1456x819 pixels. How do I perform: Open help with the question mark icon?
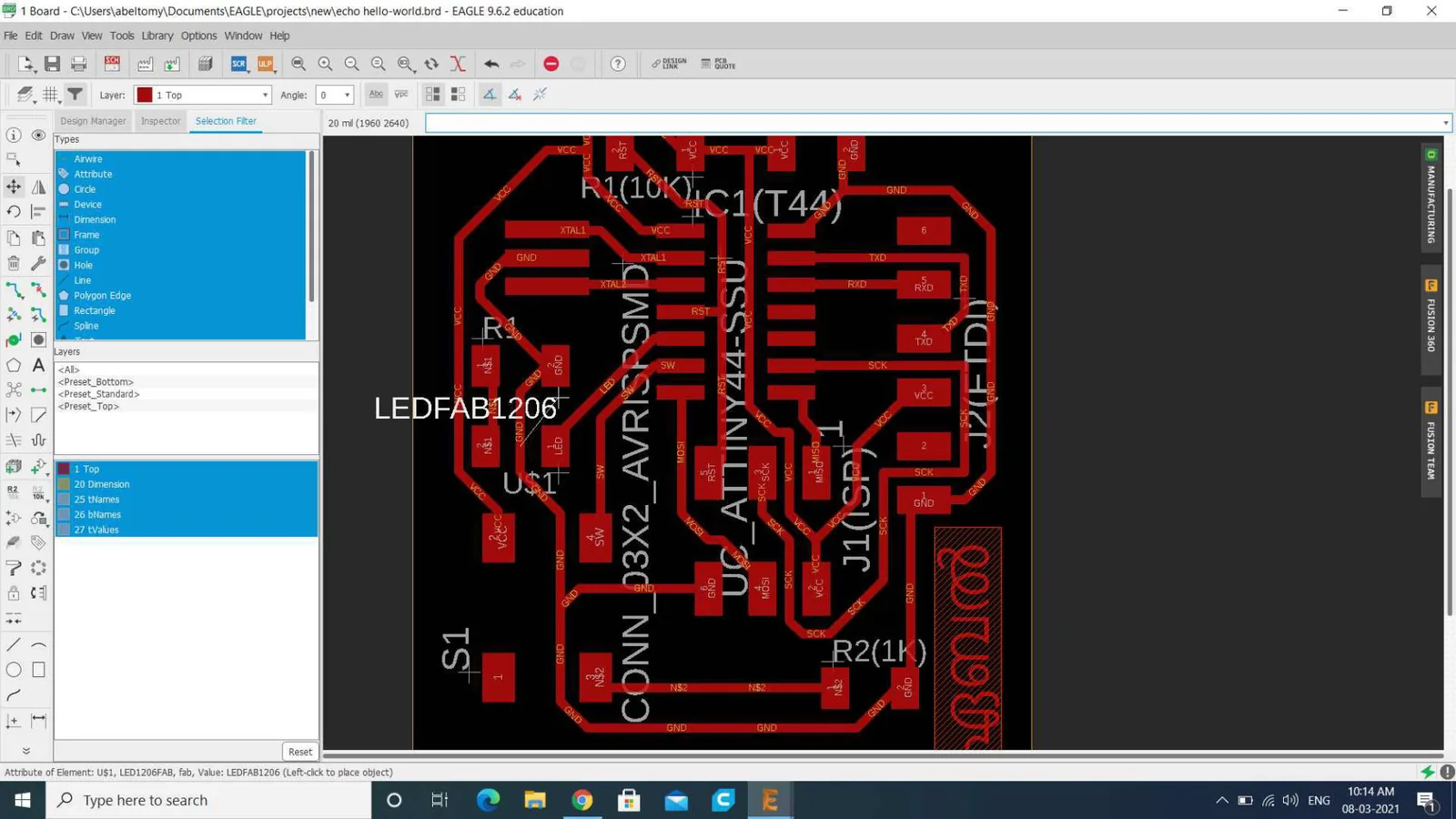[x=618, y=64]
